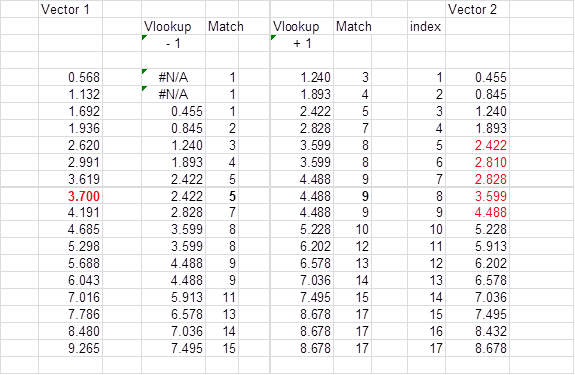Select the 8.432 cell in Vector 2
This screenshot has height=375, width=575.
(x=477, y=331)
